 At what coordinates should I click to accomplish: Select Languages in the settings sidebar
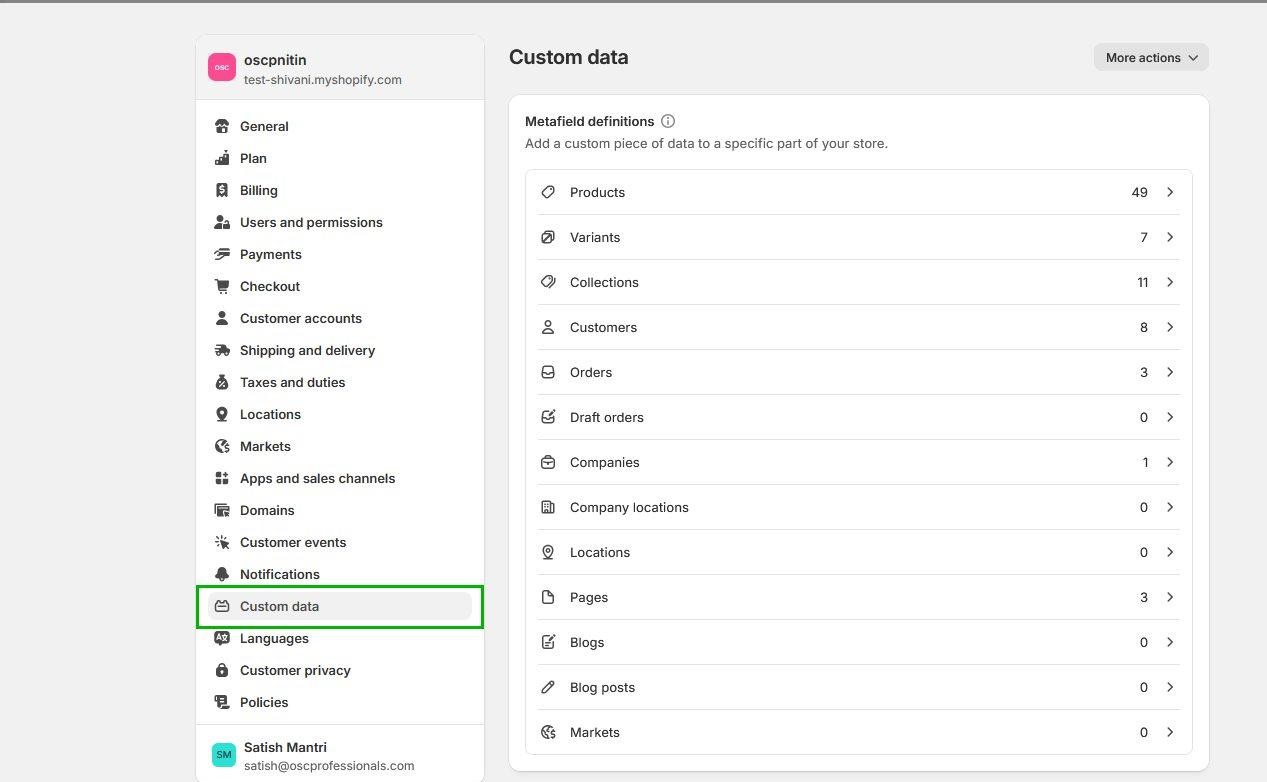[x=274, y=639]
